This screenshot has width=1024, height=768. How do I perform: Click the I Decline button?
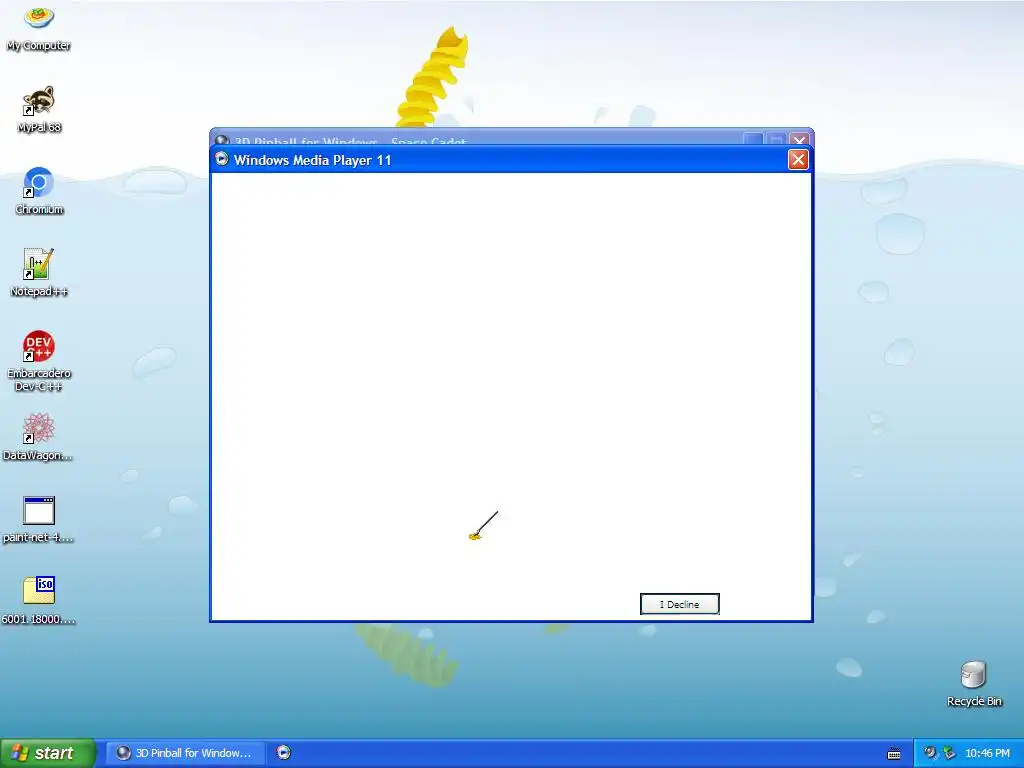(679, 604)
